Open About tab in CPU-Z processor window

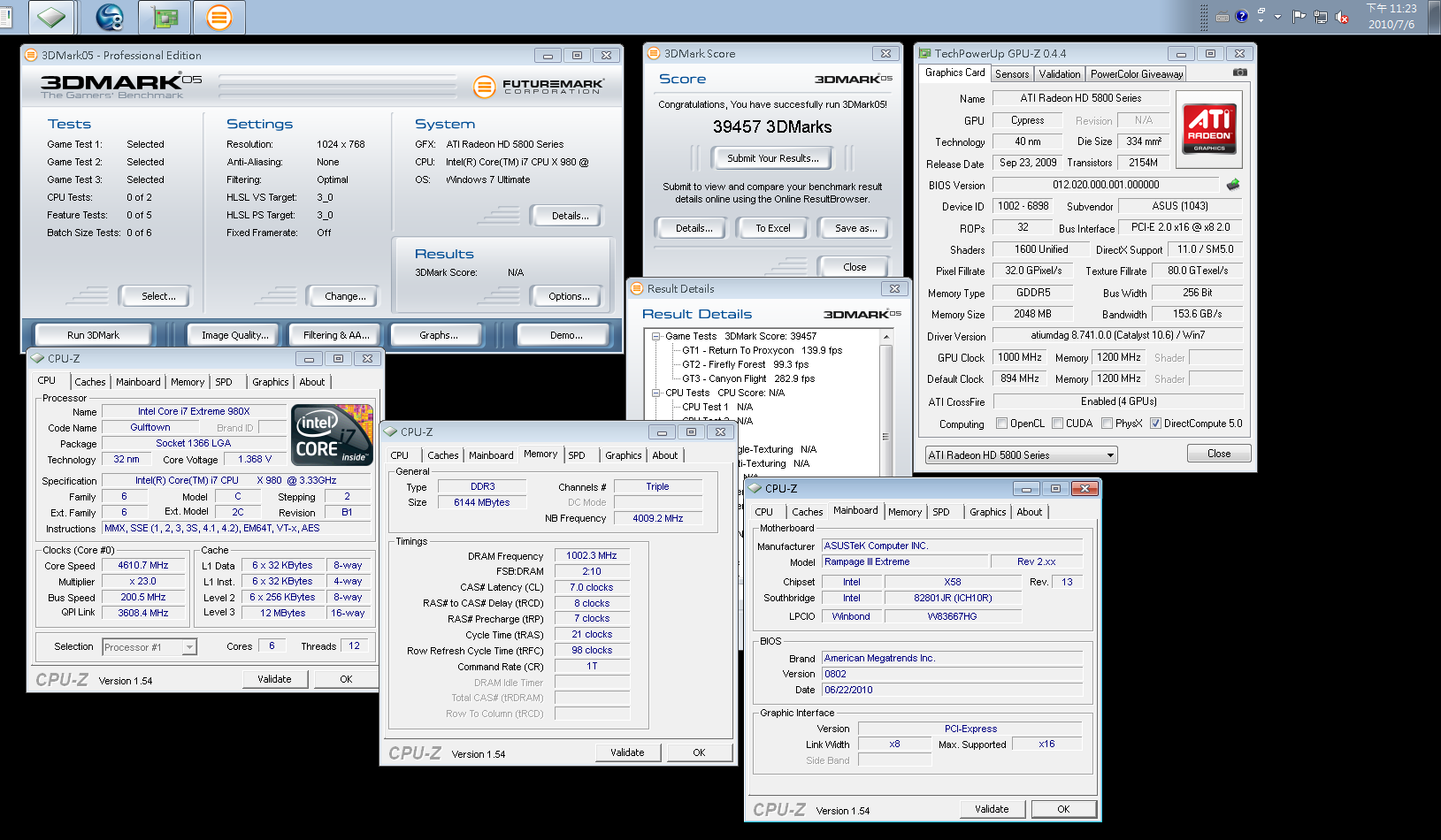[312, 382]
